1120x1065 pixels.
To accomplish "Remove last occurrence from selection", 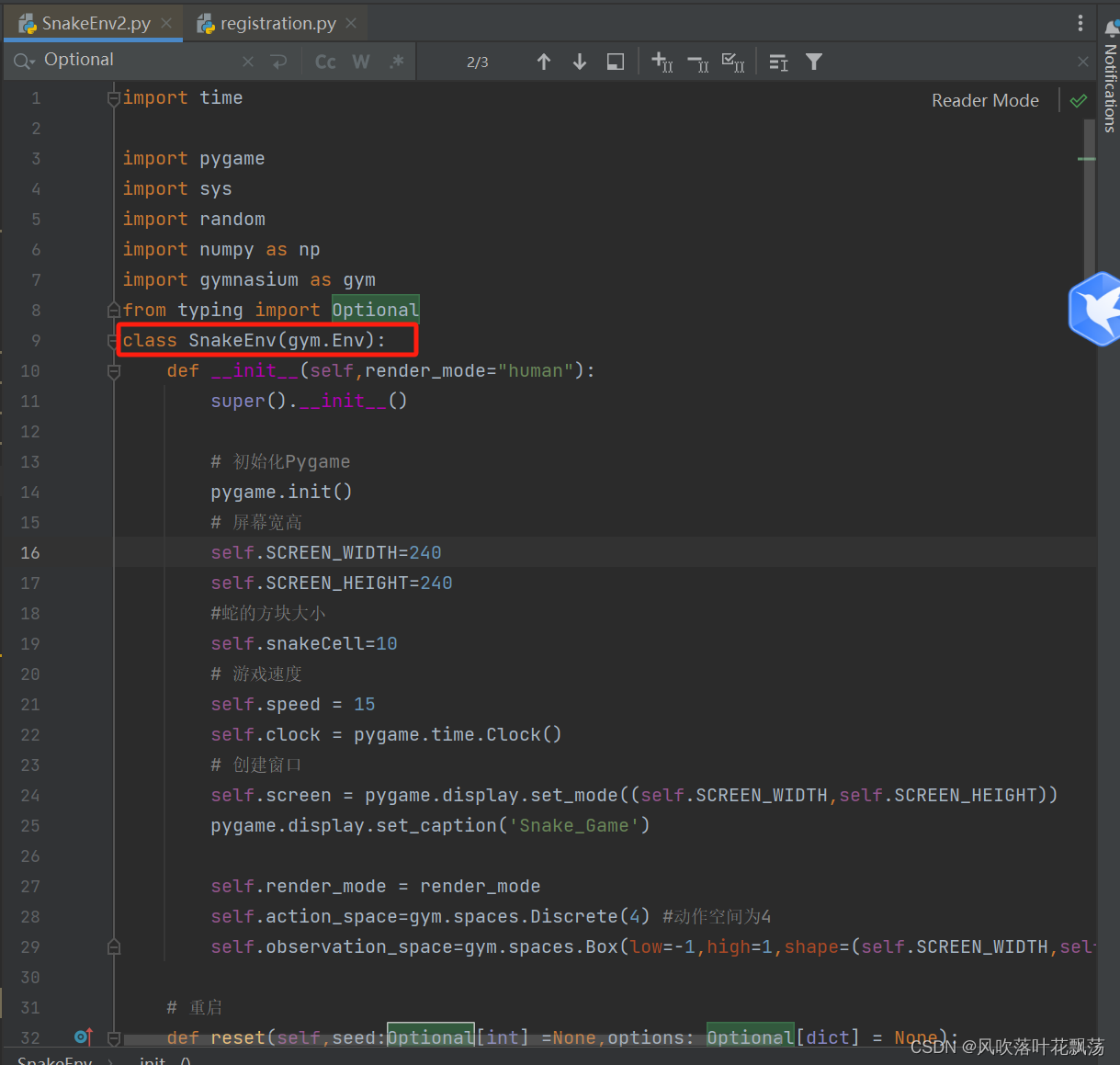I will [x=697, y=62].
